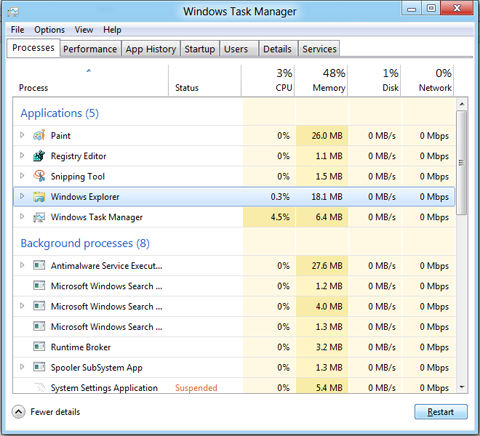Click the 1.1 MB Registry Editor memory value
Image resolution: width=480 pixels, height=436 pixels.
(x=329, y=156)
